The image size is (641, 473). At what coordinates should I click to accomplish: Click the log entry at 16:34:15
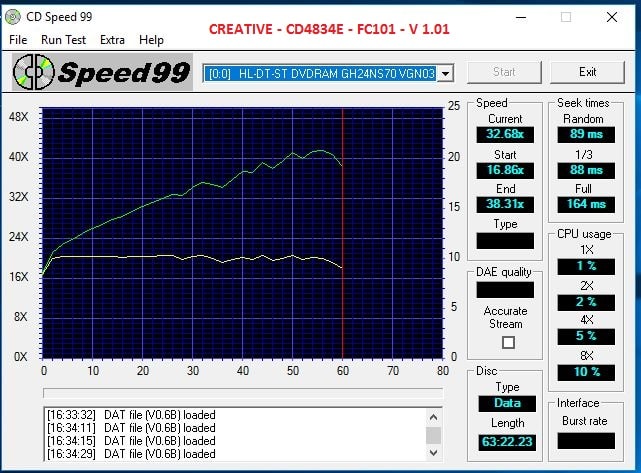(131, 441)
